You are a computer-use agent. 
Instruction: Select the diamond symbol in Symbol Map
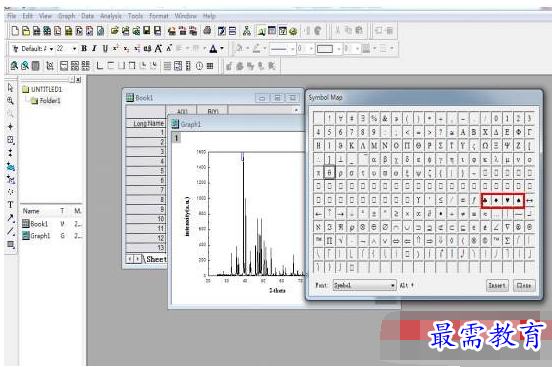(496, 200)
